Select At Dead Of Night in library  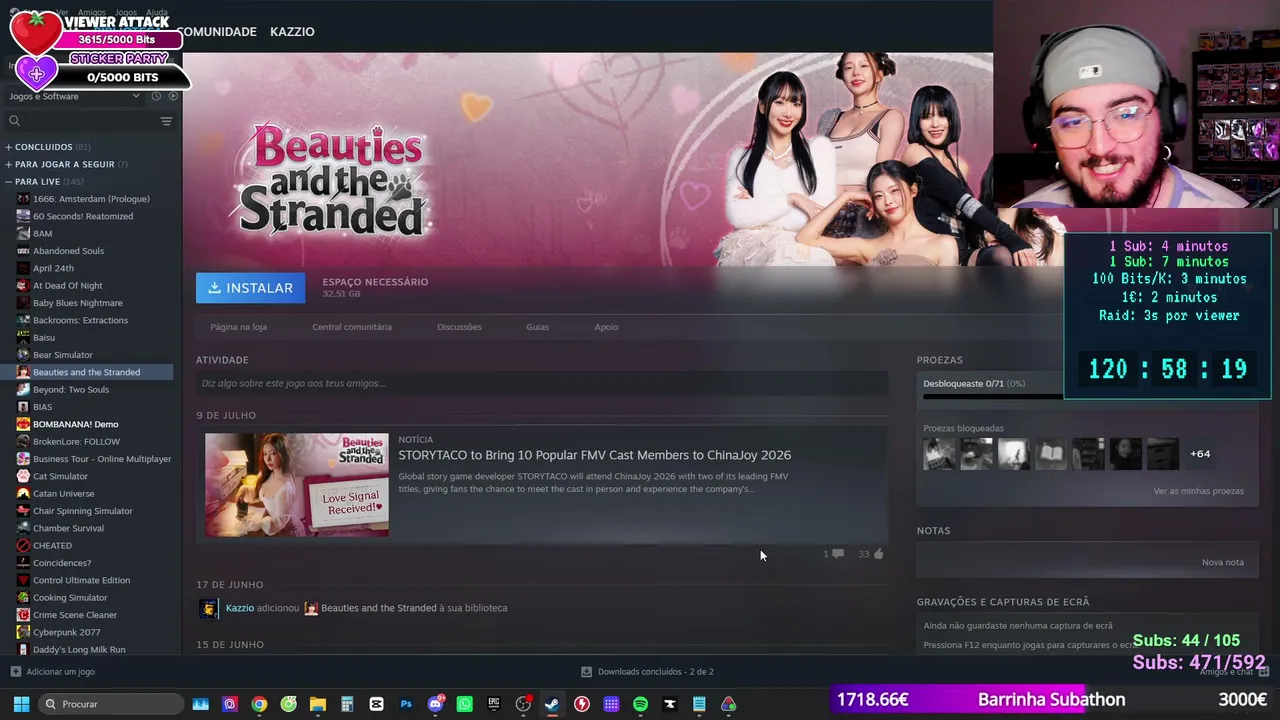click(68, 286)
